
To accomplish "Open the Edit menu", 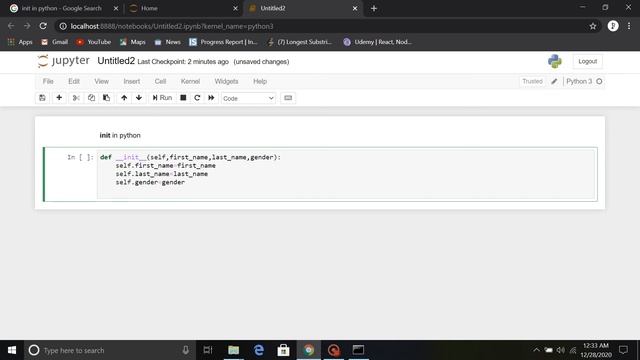I will pos(74,81).
